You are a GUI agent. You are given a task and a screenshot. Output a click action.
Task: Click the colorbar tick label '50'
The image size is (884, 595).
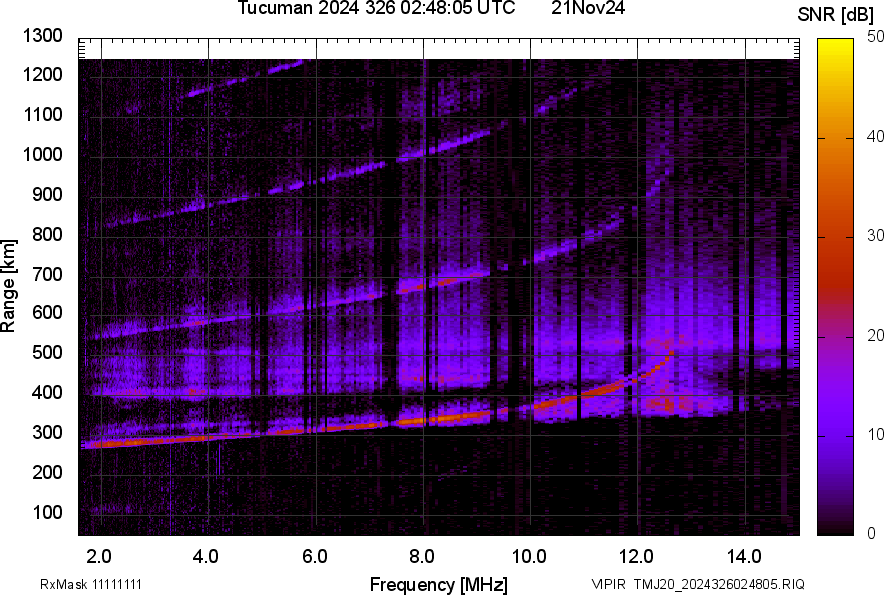[x=876, y=37]
